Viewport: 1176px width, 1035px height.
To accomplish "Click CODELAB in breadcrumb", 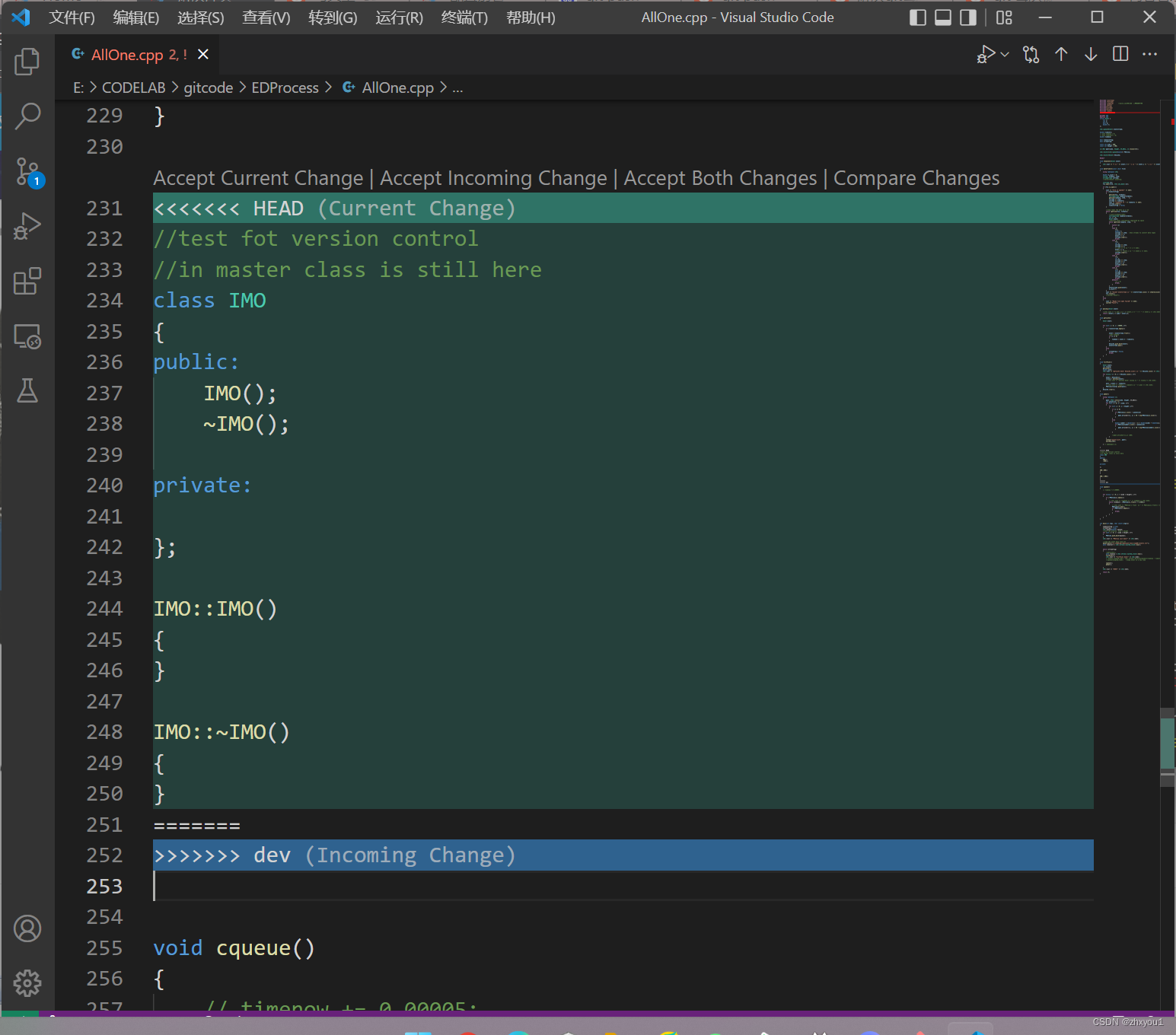I will click(134, 88).
